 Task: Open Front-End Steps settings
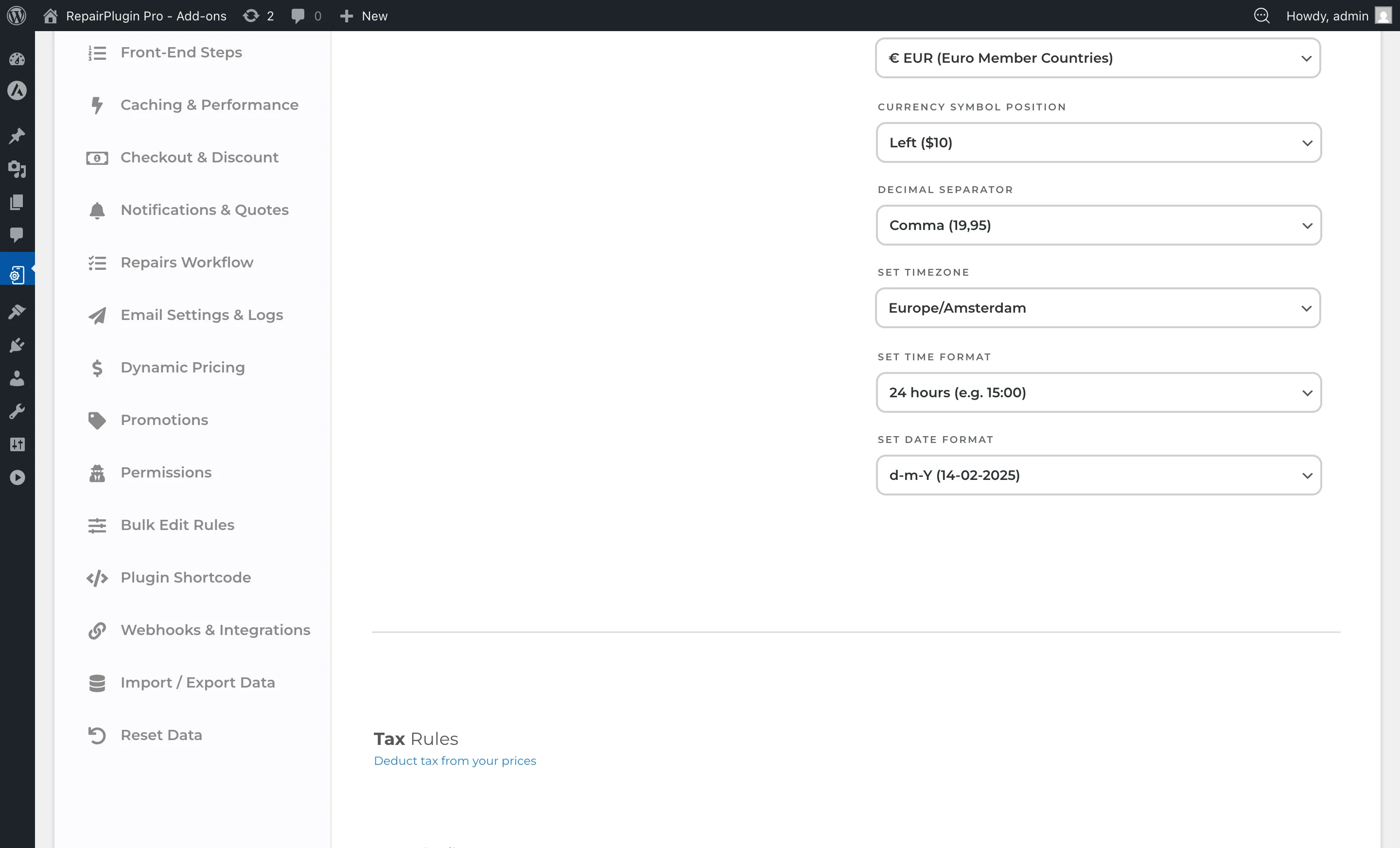(181, 53)
